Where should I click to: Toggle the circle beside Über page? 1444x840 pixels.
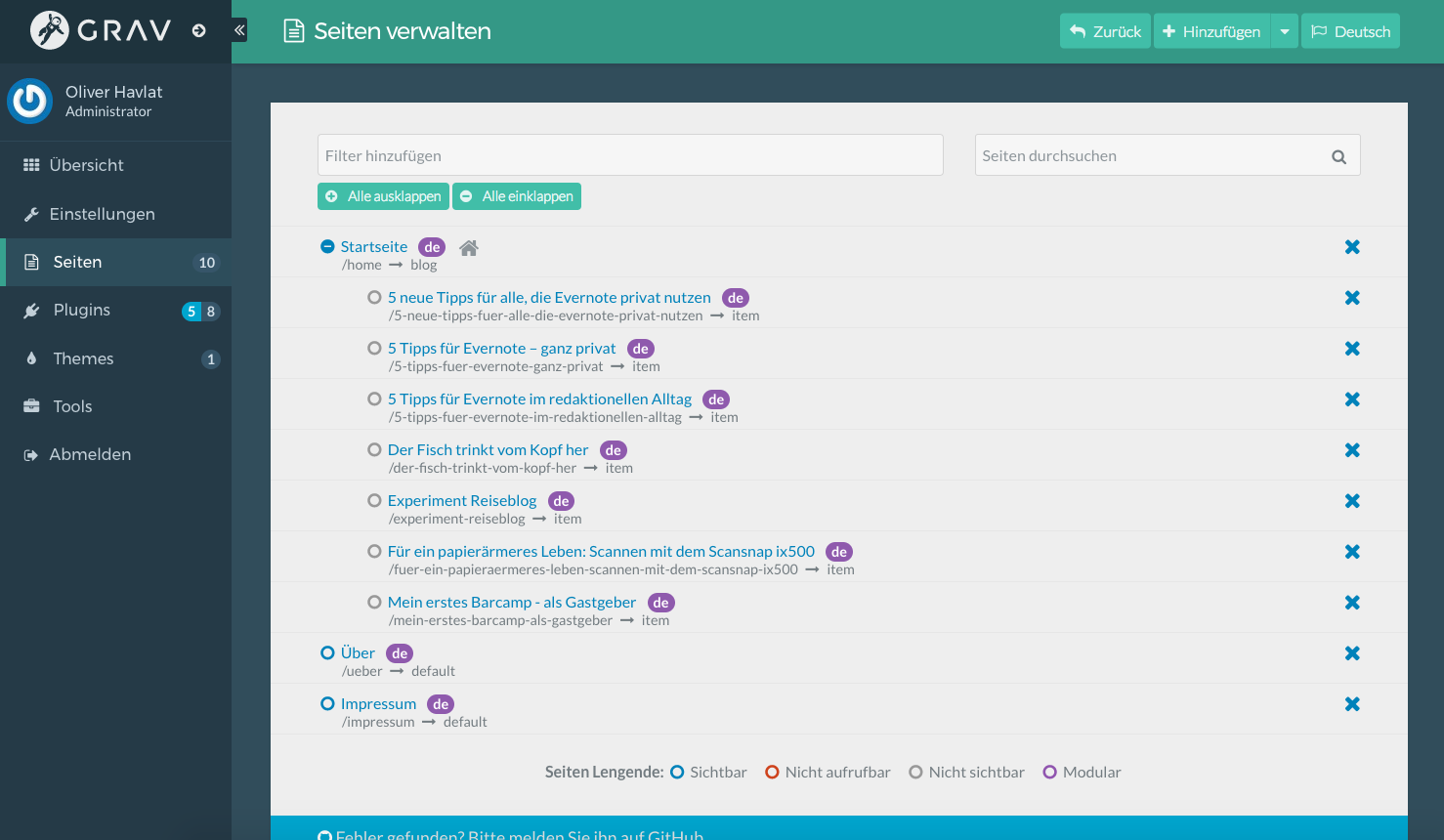(328, 653)
